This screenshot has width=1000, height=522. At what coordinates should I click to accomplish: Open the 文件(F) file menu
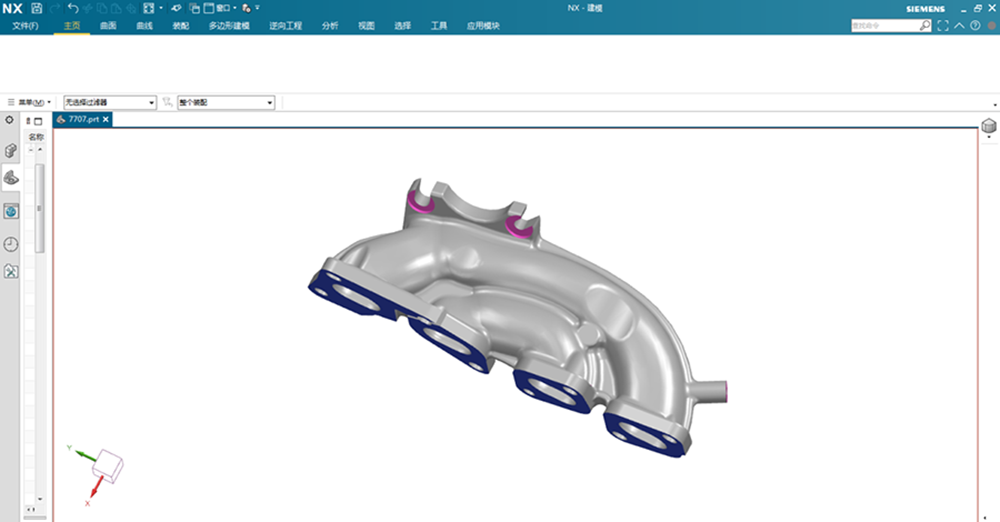pos(25,26)
